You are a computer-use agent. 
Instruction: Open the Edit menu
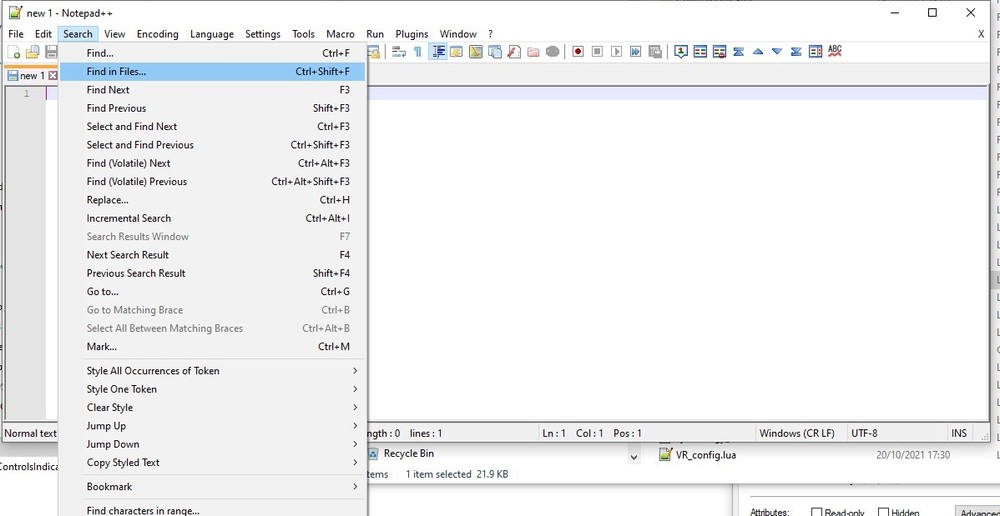pyautogui.click(x=43, y=34)
